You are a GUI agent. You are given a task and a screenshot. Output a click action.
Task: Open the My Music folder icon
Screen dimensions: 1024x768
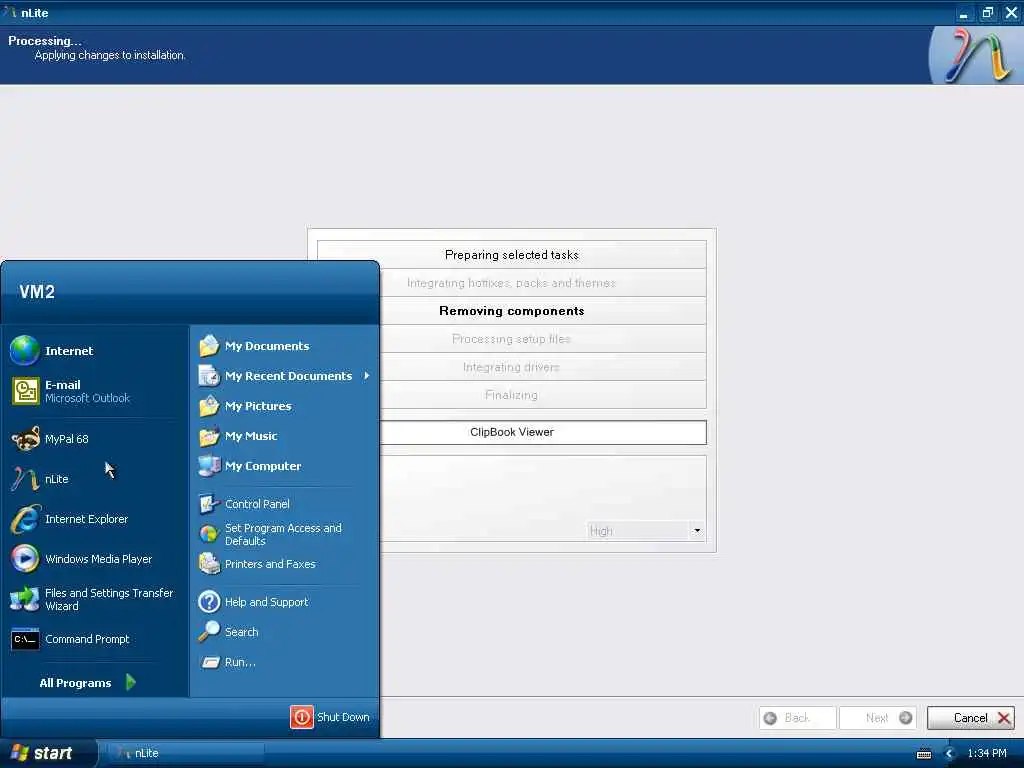(209, 436)
